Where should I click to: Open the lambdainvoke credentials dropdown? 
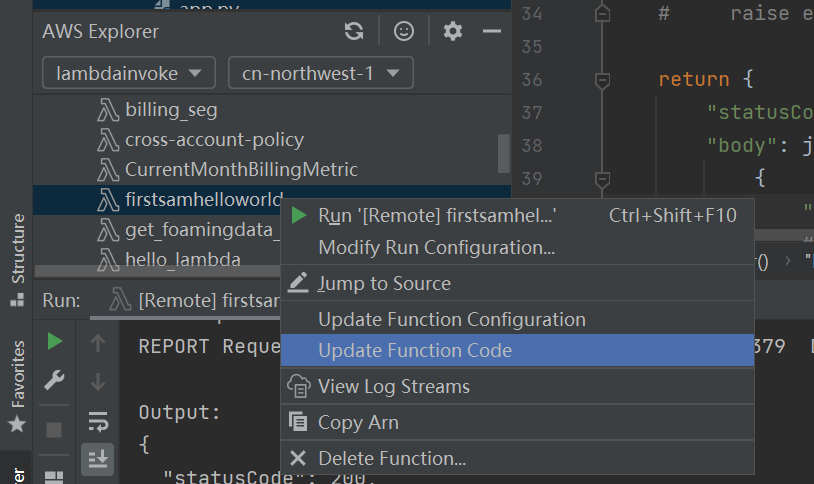click(129, 73)
